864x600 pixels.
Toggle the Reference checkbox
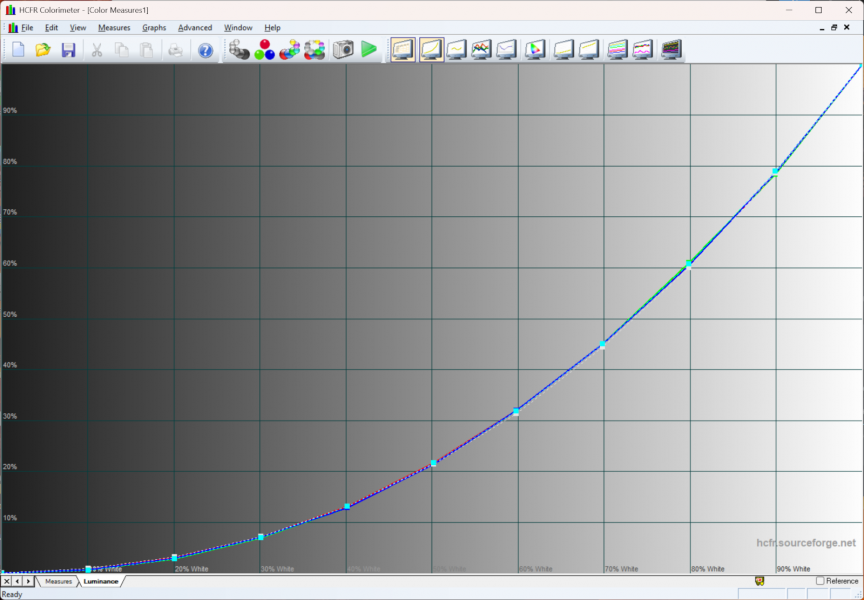(x=820, y=581)
